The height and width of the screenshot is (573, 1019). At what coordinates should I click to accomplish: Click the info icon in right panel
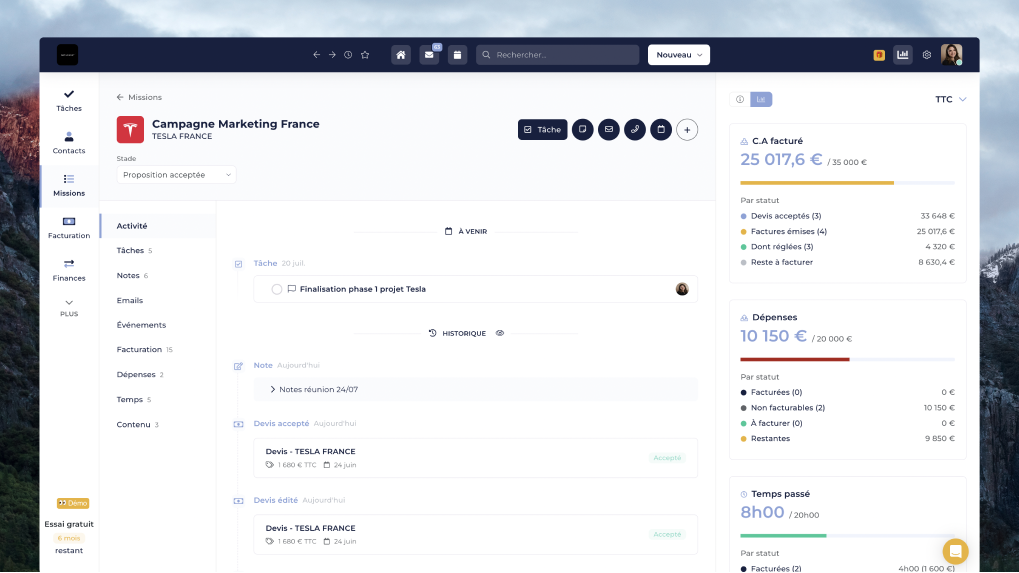740,99
